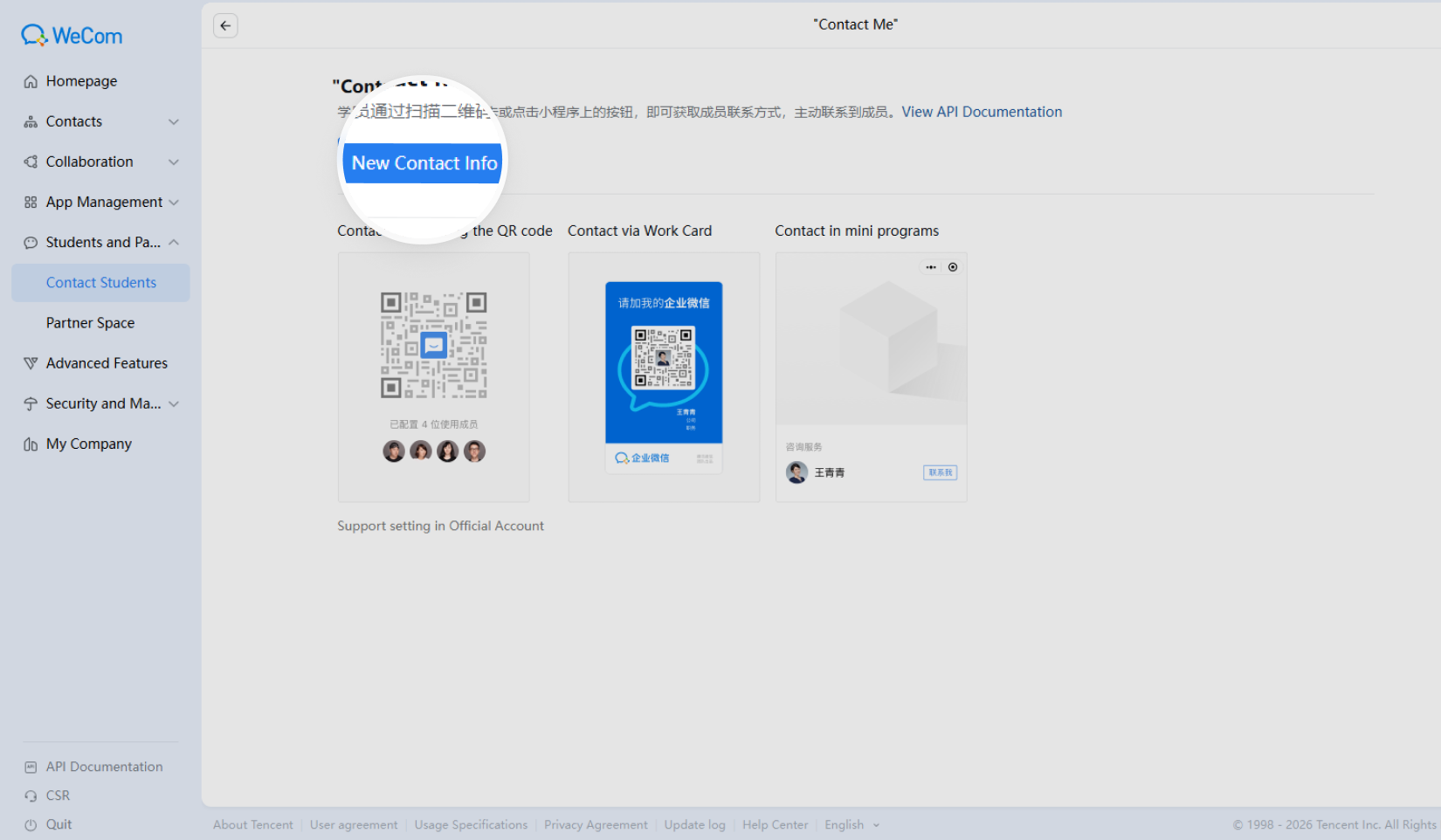Open the English language dropdown
Viewport: 1441px width, 840px height.
[852, 824]
